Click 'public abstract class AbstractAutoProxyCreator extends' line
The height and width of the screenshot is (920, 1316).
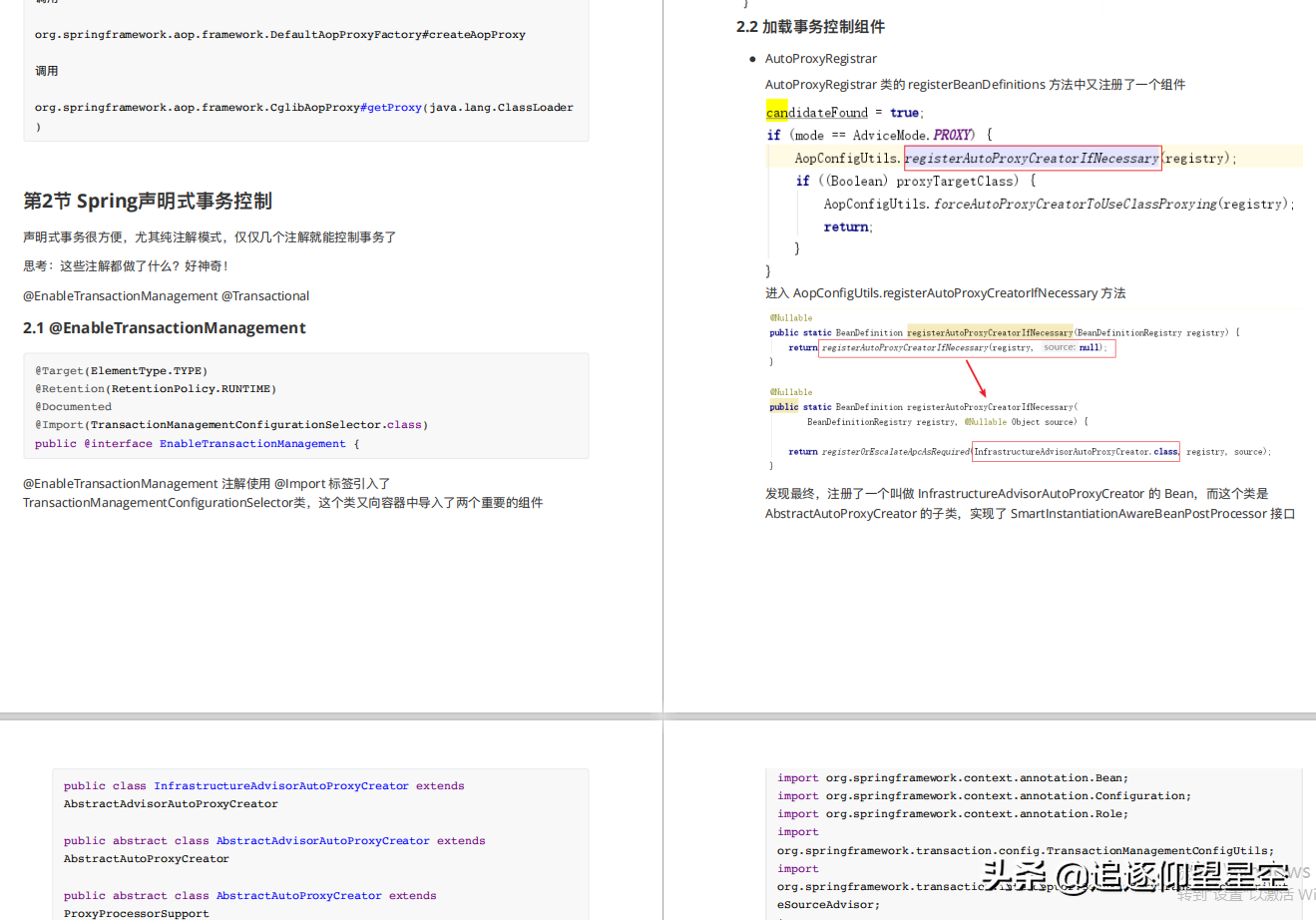point(250,896)
